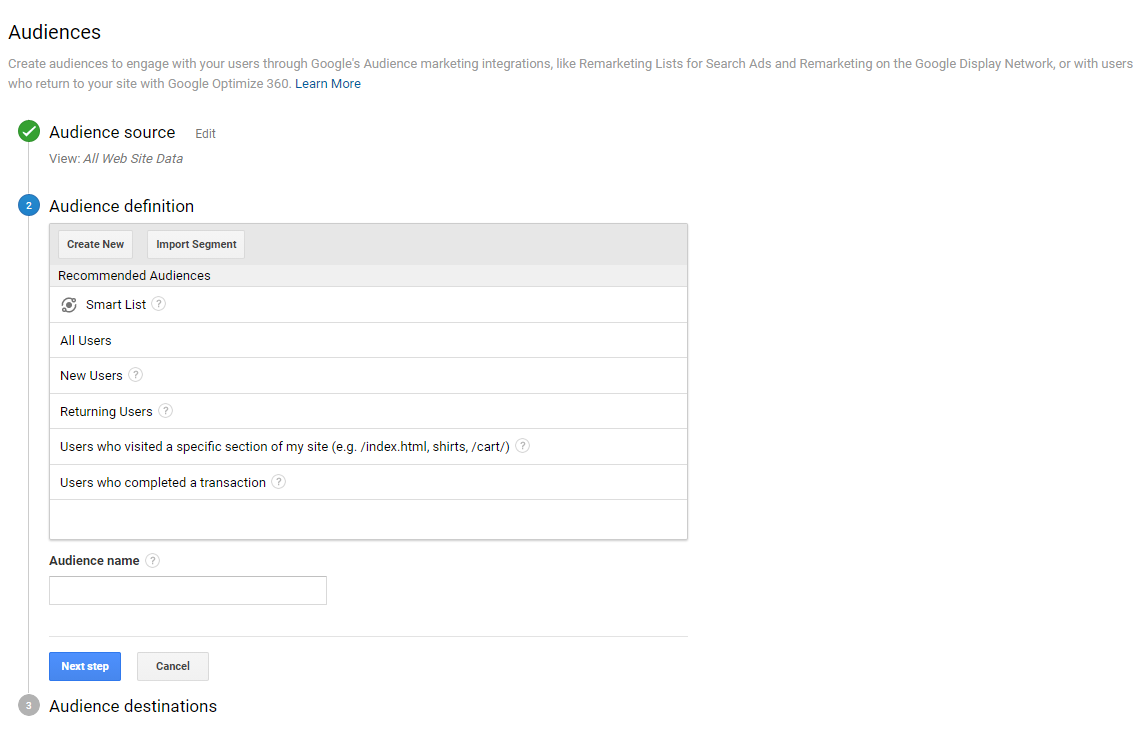Click help icon for specific section visitors
The width and height of the screenshot is (1144, 731).
523,446
